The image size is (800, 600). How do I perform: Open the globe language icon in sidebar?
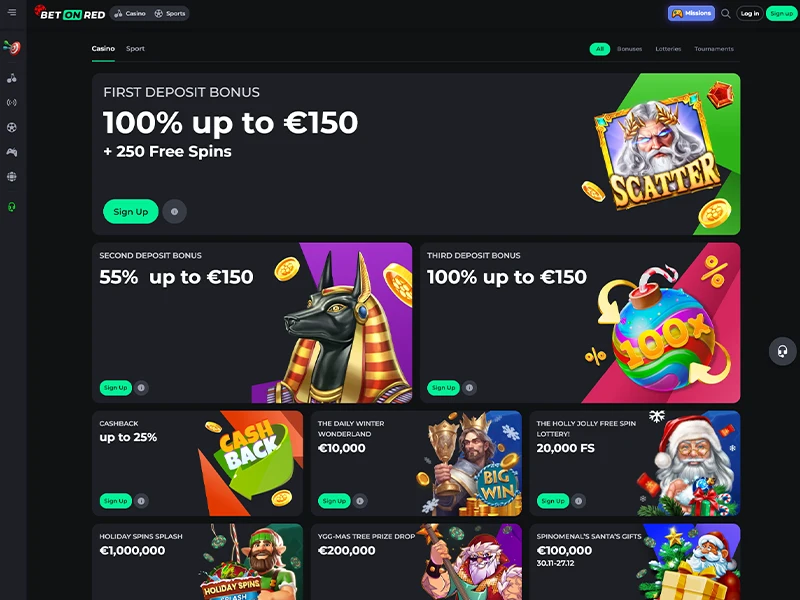click(x=12, y=177)
